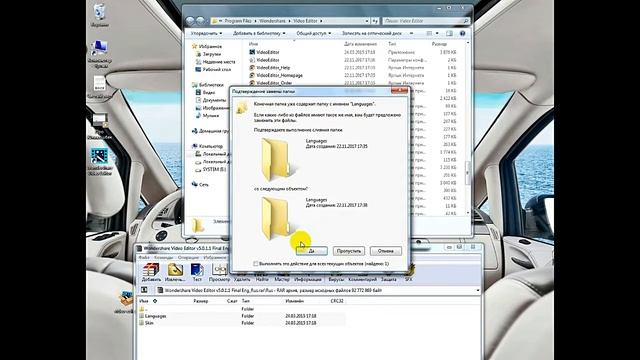Image resolution: width=640 pixels, height=360 pixels.
Task: Open Explorer help question mark icon
Action: point(462,33)
